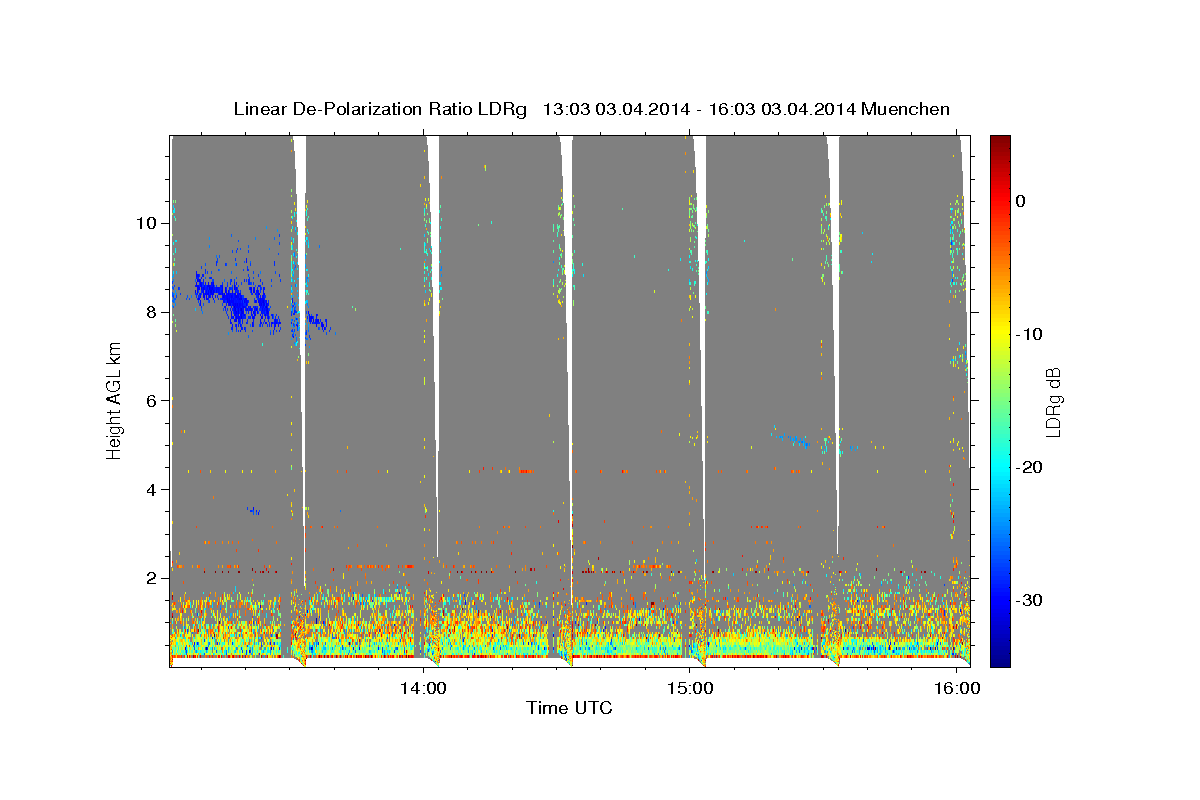The height and width of the screenshot is (800, 1200).
Task: Click the dark red top of colorbar
Action: point(999,142)
